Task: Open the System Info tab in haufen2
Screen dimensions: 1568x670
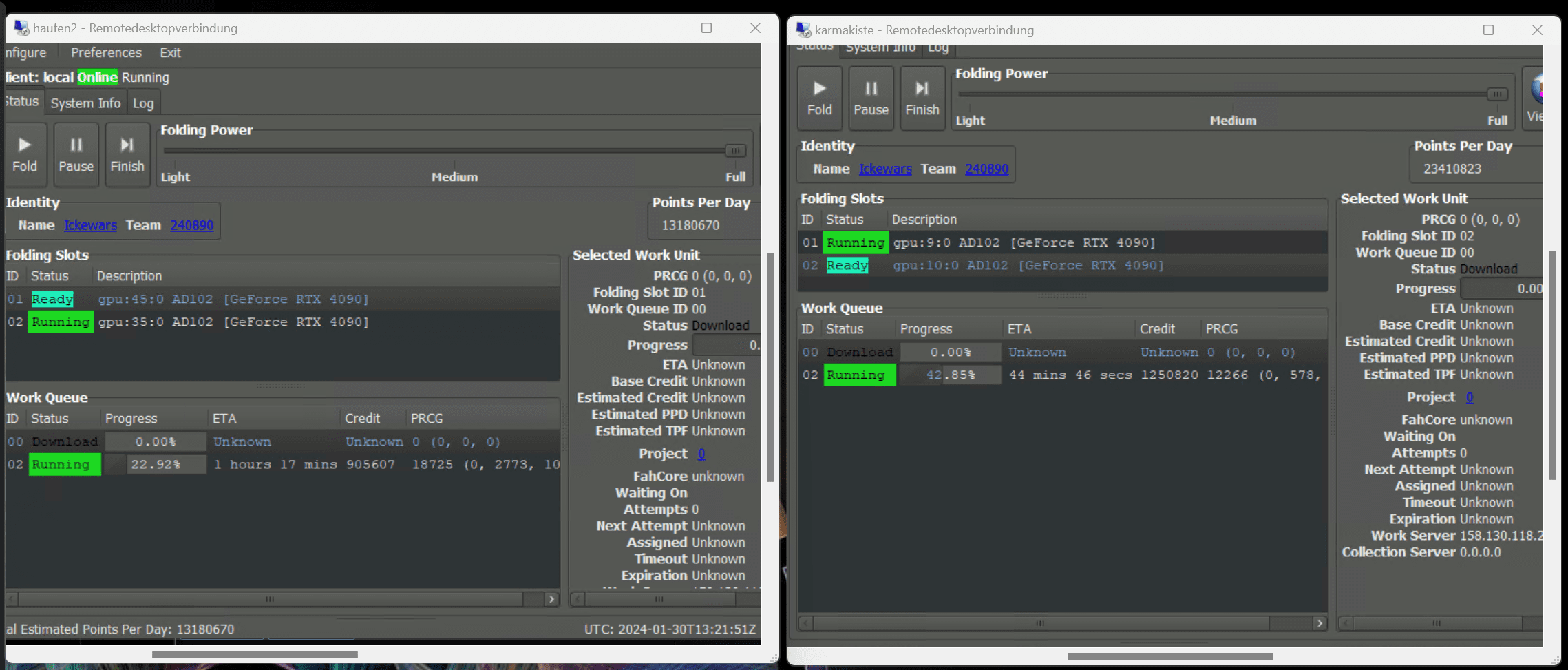Action: pos(85,103)
